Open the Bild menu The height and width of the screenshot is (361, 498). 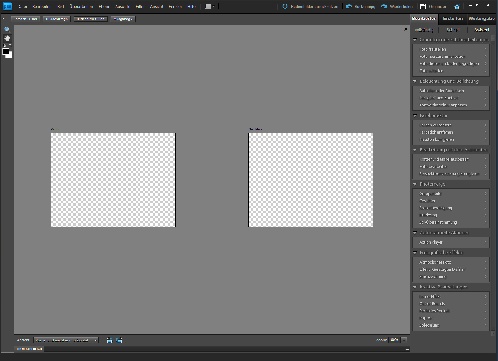[60, 6]
